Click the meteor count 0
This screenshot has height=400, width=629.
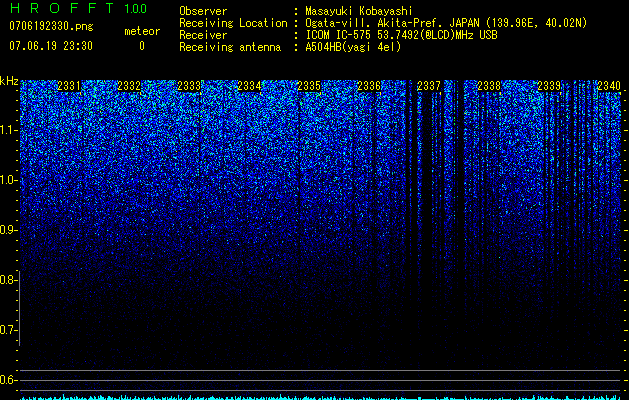coord(142,46)
